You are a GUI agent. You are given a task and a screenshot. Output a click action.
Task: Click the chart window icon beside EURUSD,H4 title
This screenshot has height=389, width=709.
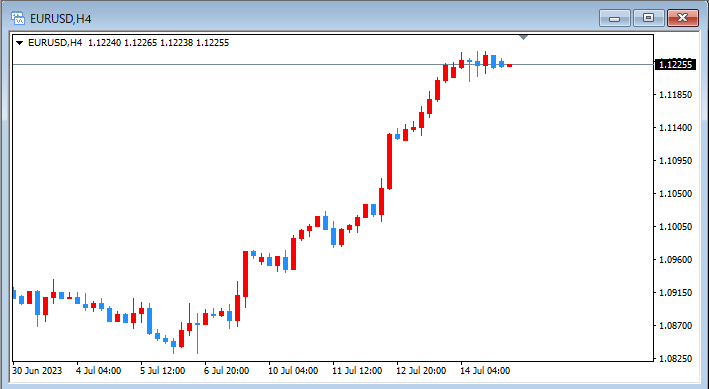pyautogui.click(x=18, y=19)
